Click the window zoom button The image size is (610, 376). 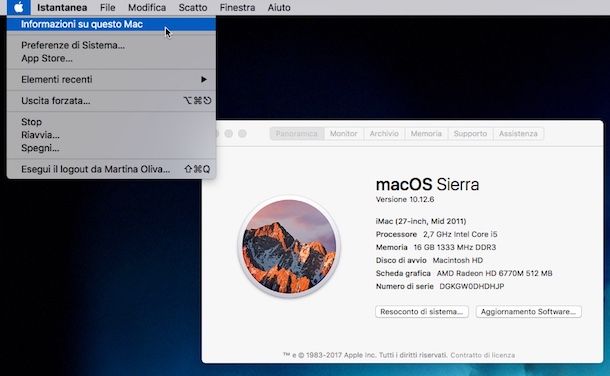click(x=242, y=133)
